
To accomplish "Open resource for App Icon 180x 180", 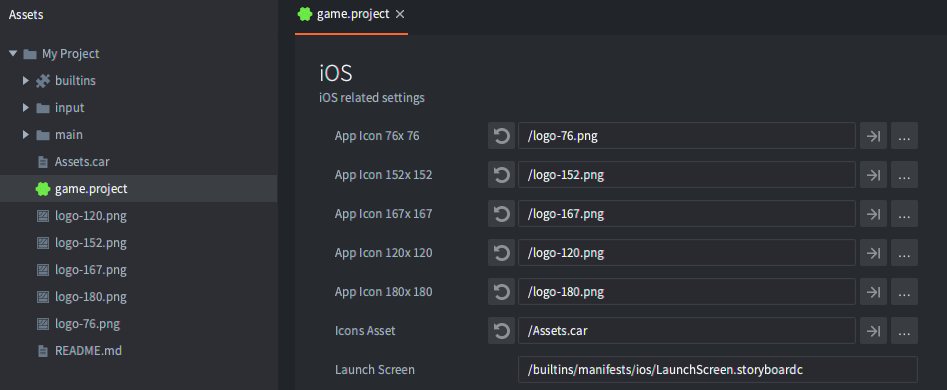I will [873, 292].
